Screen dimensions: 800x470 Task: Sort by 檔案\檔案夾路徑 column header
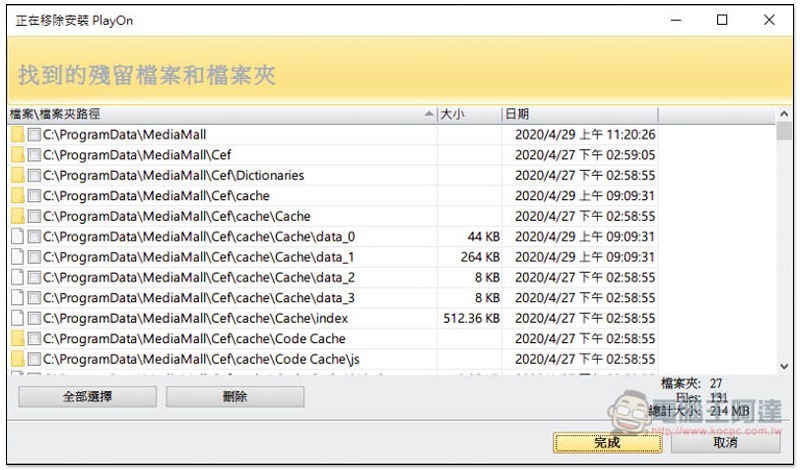click(x=222, y=114)
